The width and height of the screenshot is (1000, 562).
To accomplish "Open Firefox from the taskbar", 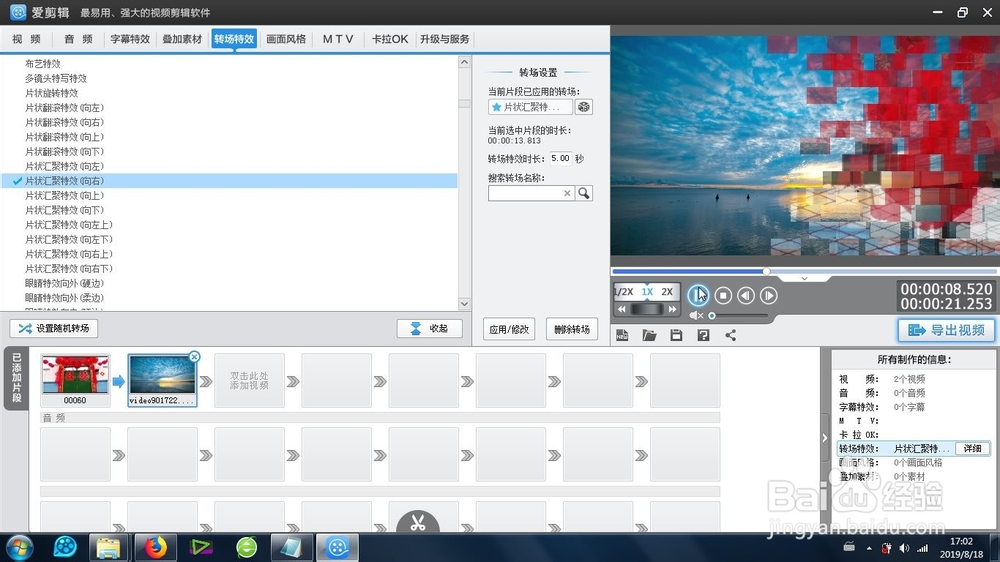I will click(x=155, y=547).
